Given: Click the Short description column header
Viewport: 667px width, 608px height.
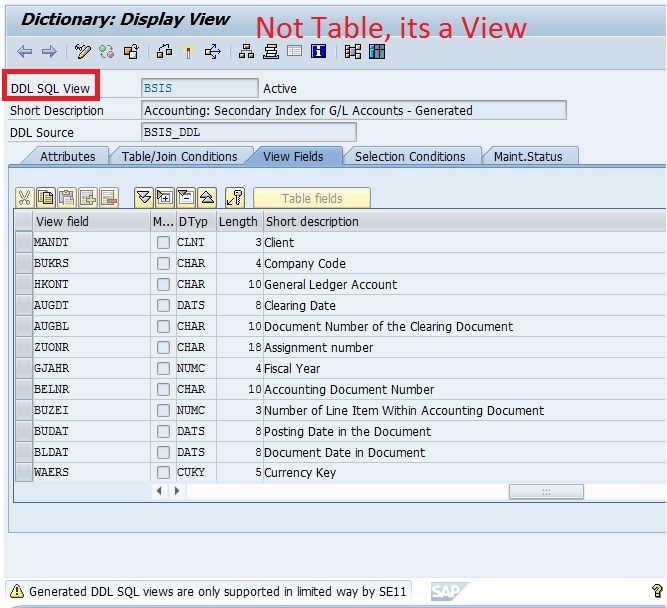Looking at the screenshot, I should pos(465,221).
